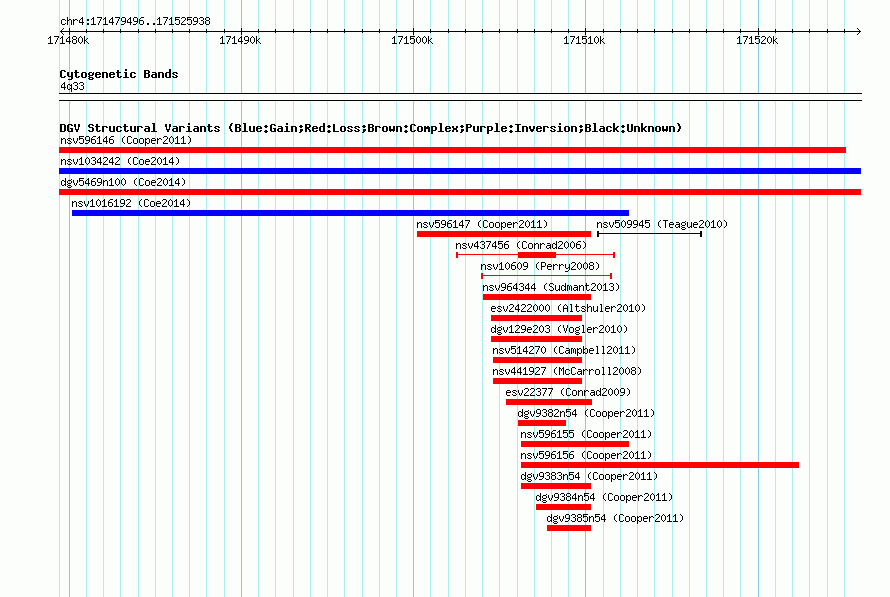Viewport: 890px width, 597px height.
Task: Click the nsv596147 (Cooper2011) variant bar
Action: tap(504, 234)
